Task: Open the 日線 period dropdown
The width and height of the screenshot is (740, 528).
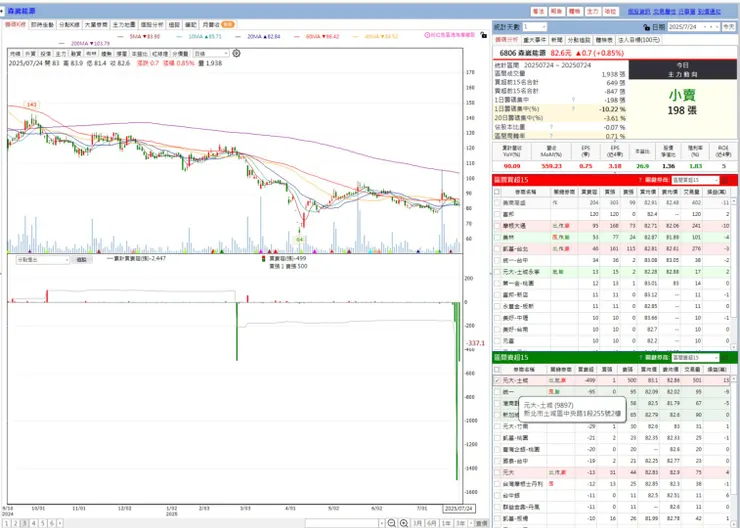Action: coord(211,54)
